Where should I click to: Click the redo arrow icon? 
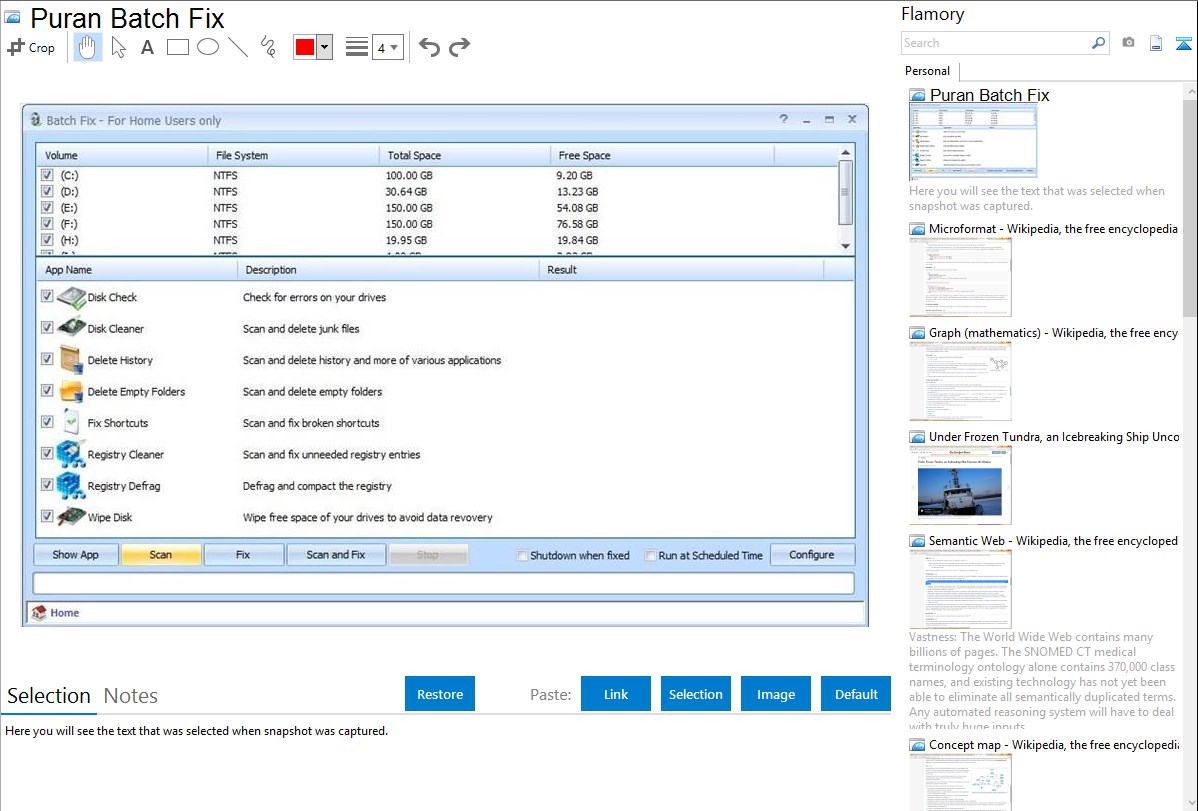click(459, 47)
